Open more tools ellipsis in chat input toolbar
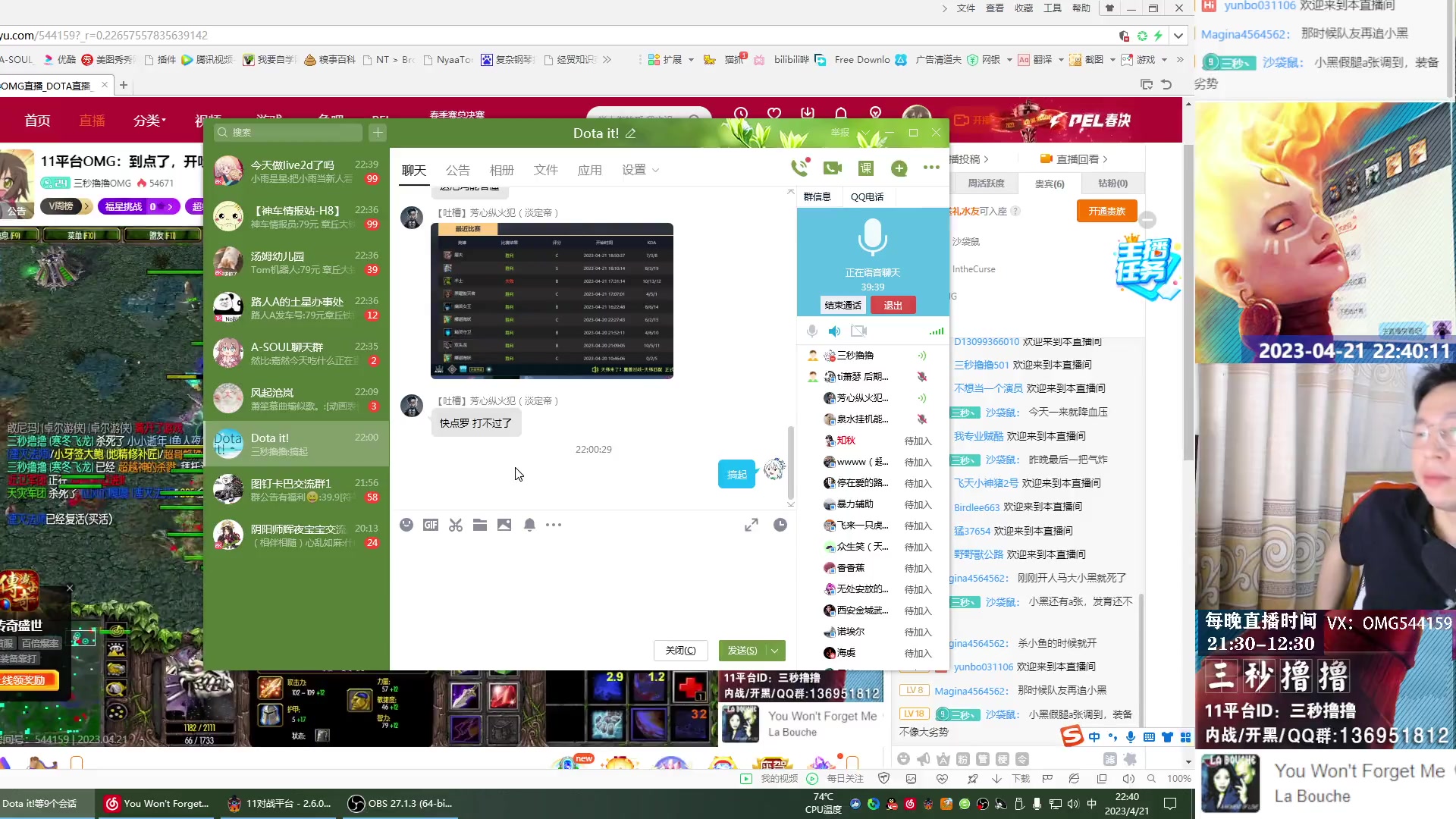The width and height of the screenshot is (1456, 819). coord(554,525)
